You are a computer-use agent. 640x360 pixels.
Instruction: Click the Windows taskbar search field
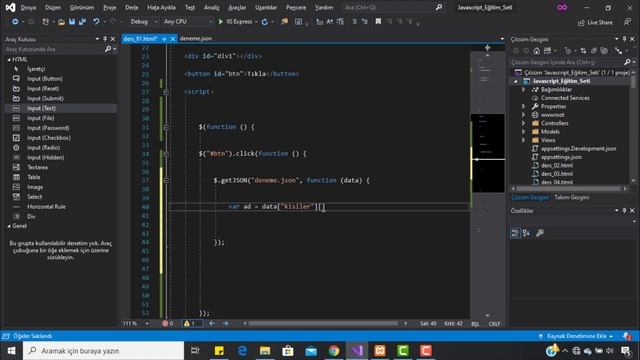click(x=103, y=351)
